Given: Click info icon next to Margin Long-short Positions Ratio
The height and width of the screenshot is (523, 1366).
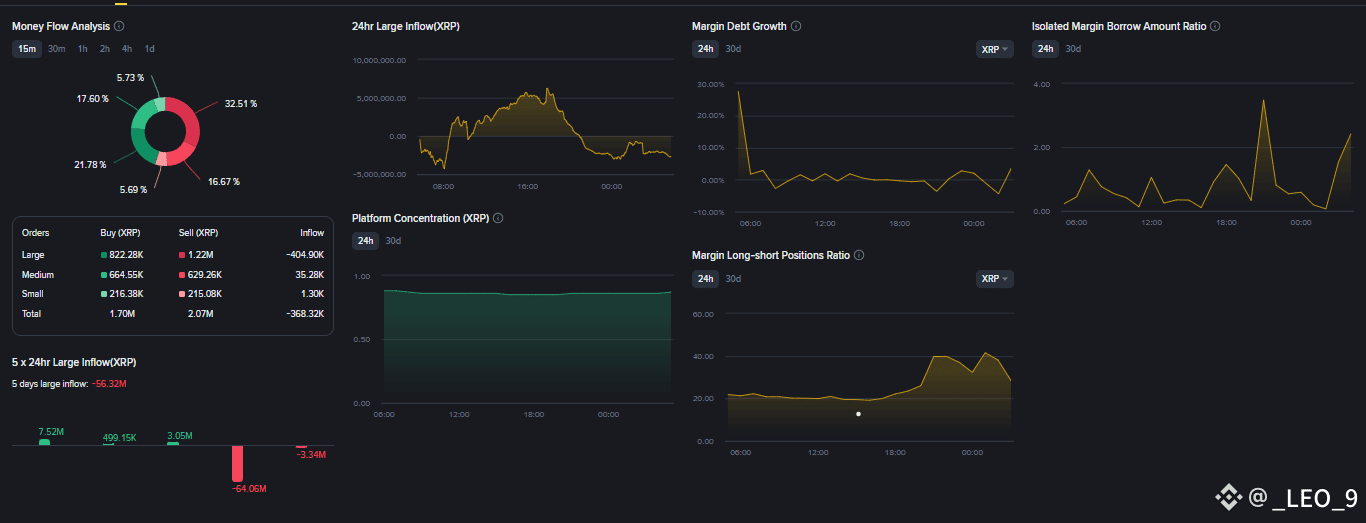Looking at the screenshot, I should 859,255.
